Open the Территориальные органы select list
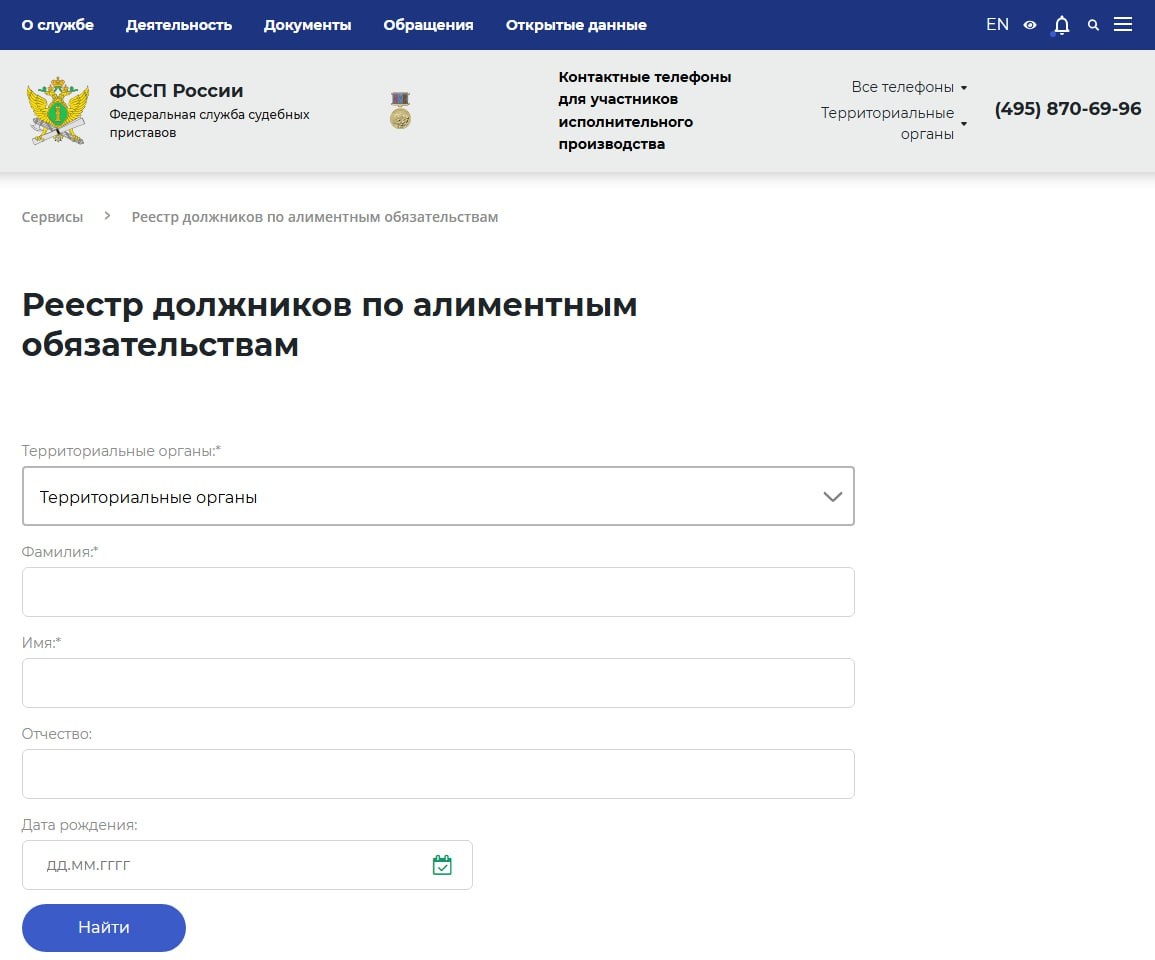The width and height of the screenshot is (1155, 960). click(438, 496)
